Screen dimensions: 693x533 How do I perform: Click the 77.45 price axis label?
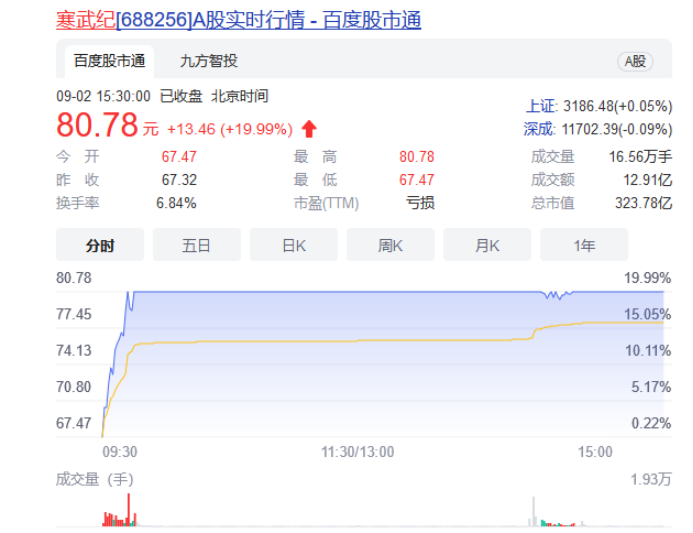tap(74, 314)
